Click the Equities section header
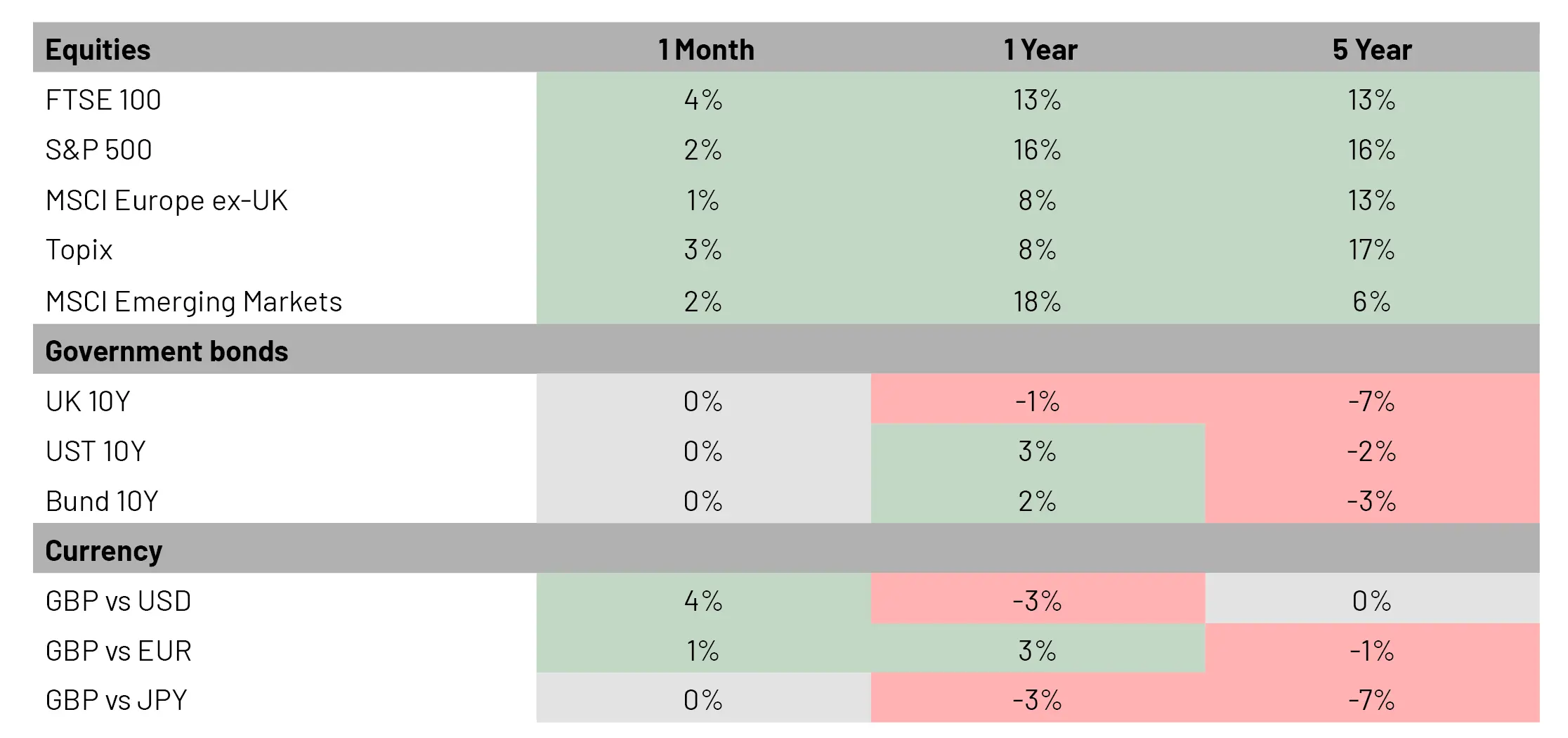Screen dimensions: 1568x738 tap(98, 50)
